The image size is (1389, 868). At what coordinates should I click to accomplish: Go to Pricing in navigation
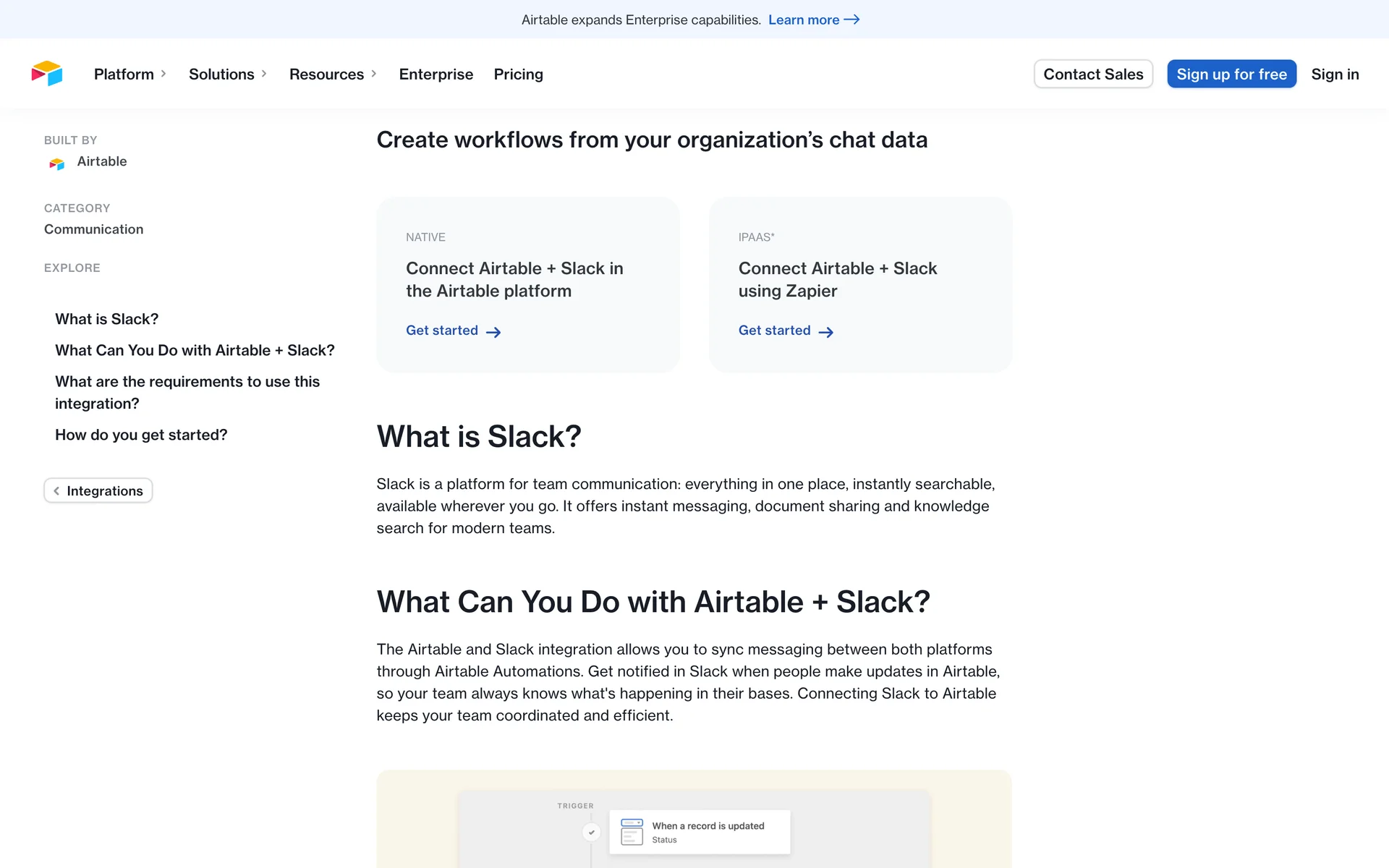[518, 75]
